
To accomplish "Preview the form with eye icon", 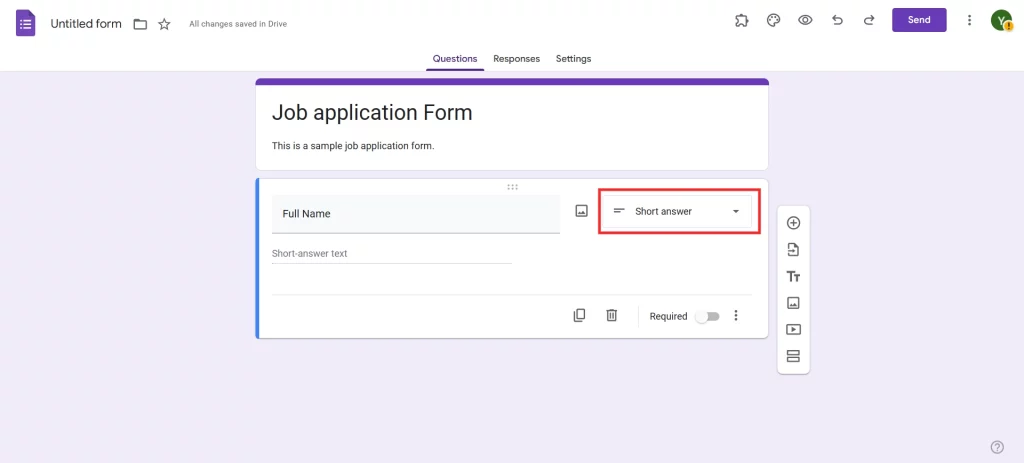I will pyautogui.click(x=805, y=20).
